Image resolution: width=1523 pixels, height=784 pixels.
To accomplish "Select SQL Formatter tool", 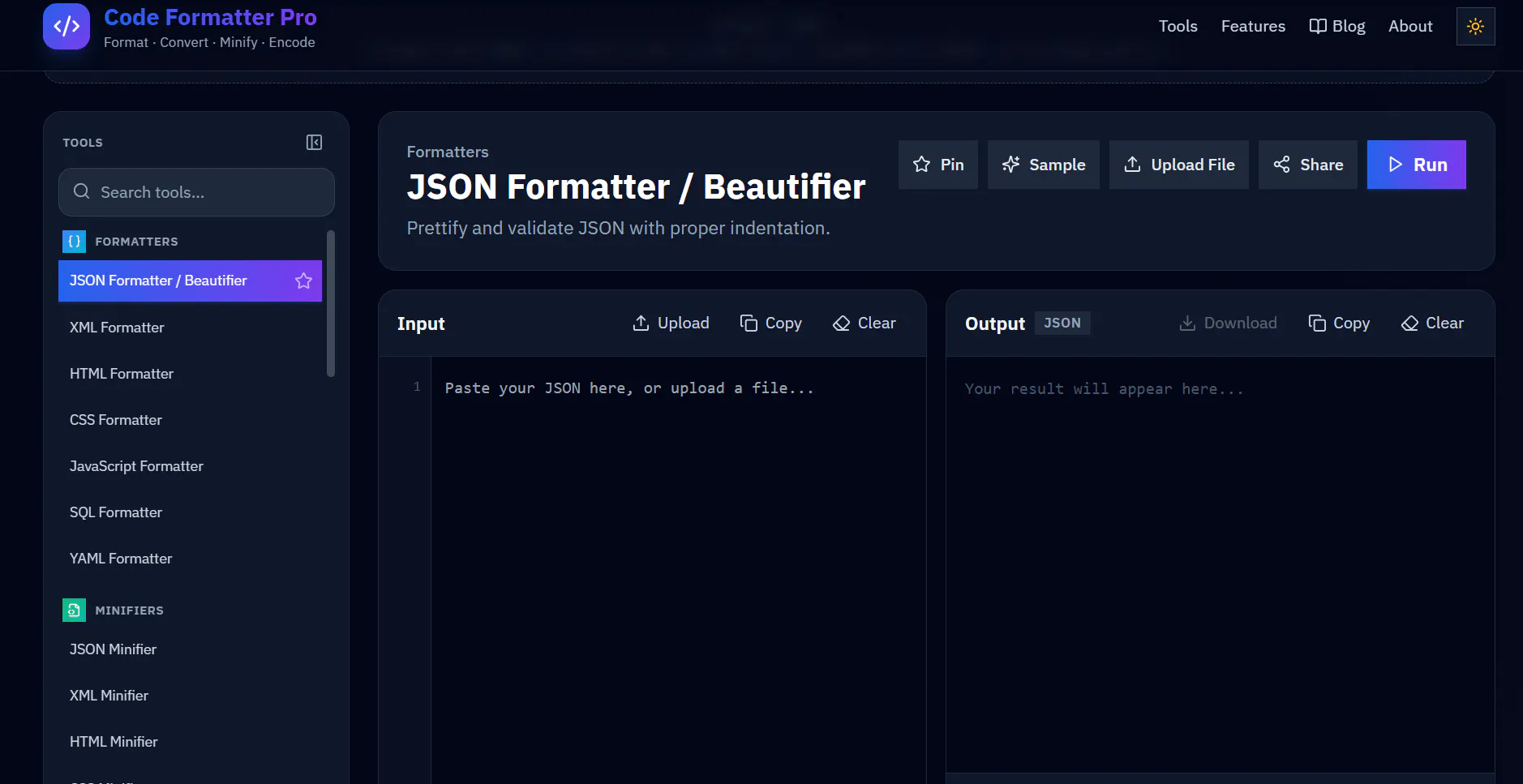I will 190,512.
